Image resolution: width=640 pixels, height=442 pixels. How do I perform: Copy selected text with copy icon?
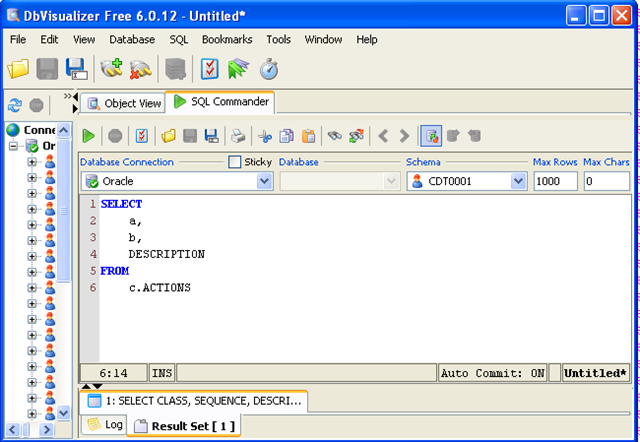point(286,136)
